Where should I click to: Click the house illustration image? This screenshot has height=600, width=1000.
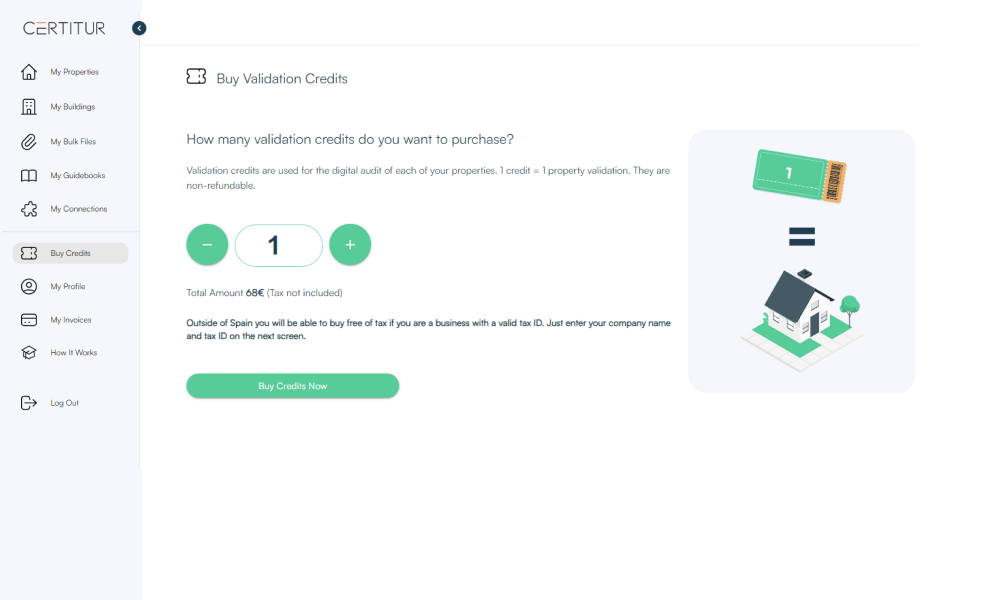801,319
